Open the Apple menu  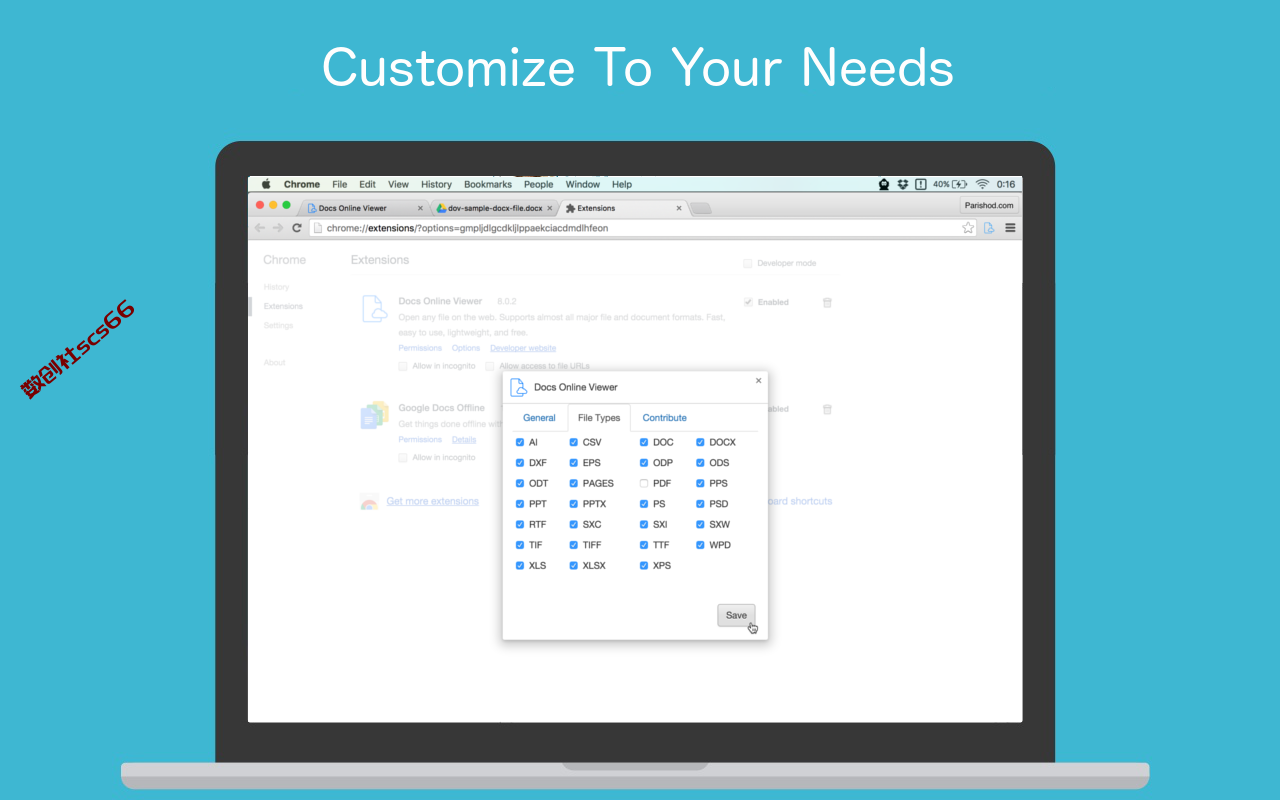coord(266,184)
